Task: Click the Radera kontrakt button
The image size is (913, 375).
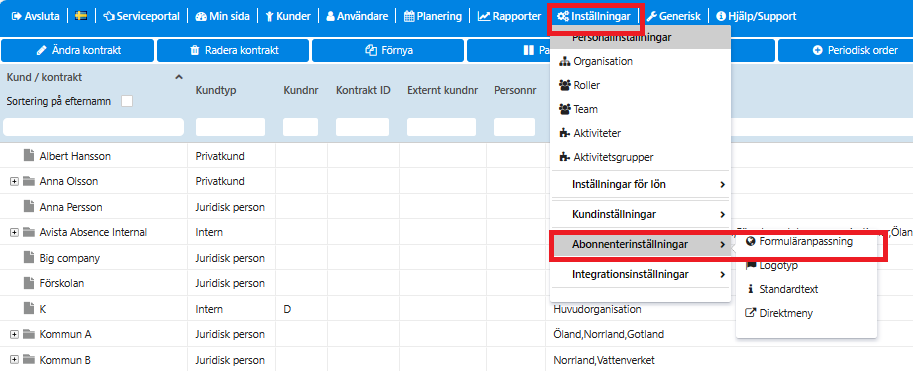Action: coord(233,51)
